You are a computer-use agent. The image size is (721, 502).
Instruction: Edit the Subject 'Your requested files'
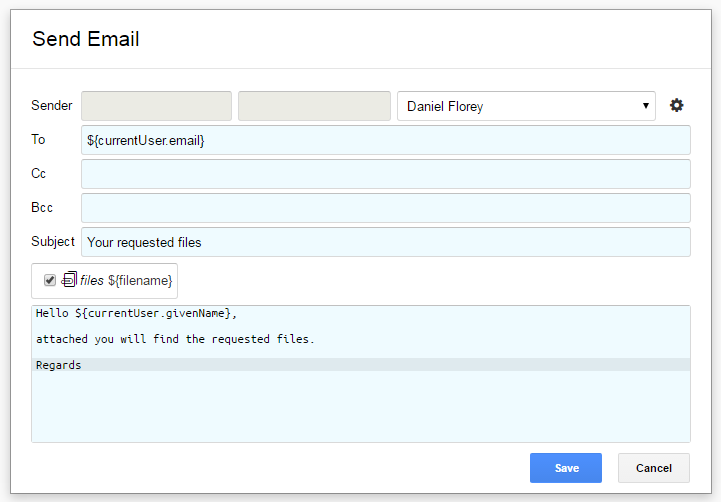point(386,242)
